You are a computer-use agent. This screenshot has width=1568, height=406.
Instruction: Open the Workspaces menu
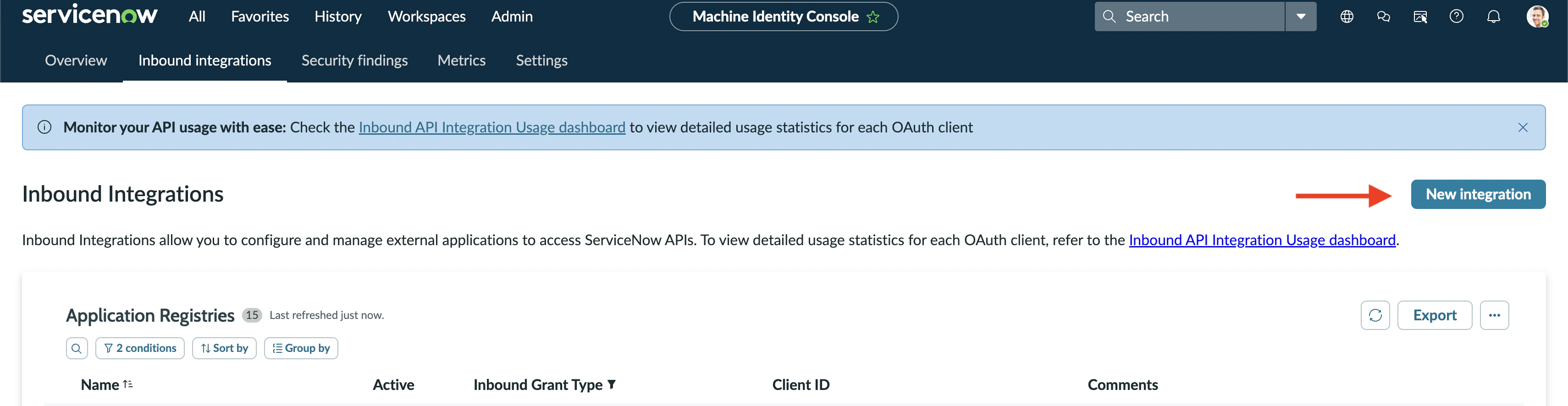pos(427,16)
